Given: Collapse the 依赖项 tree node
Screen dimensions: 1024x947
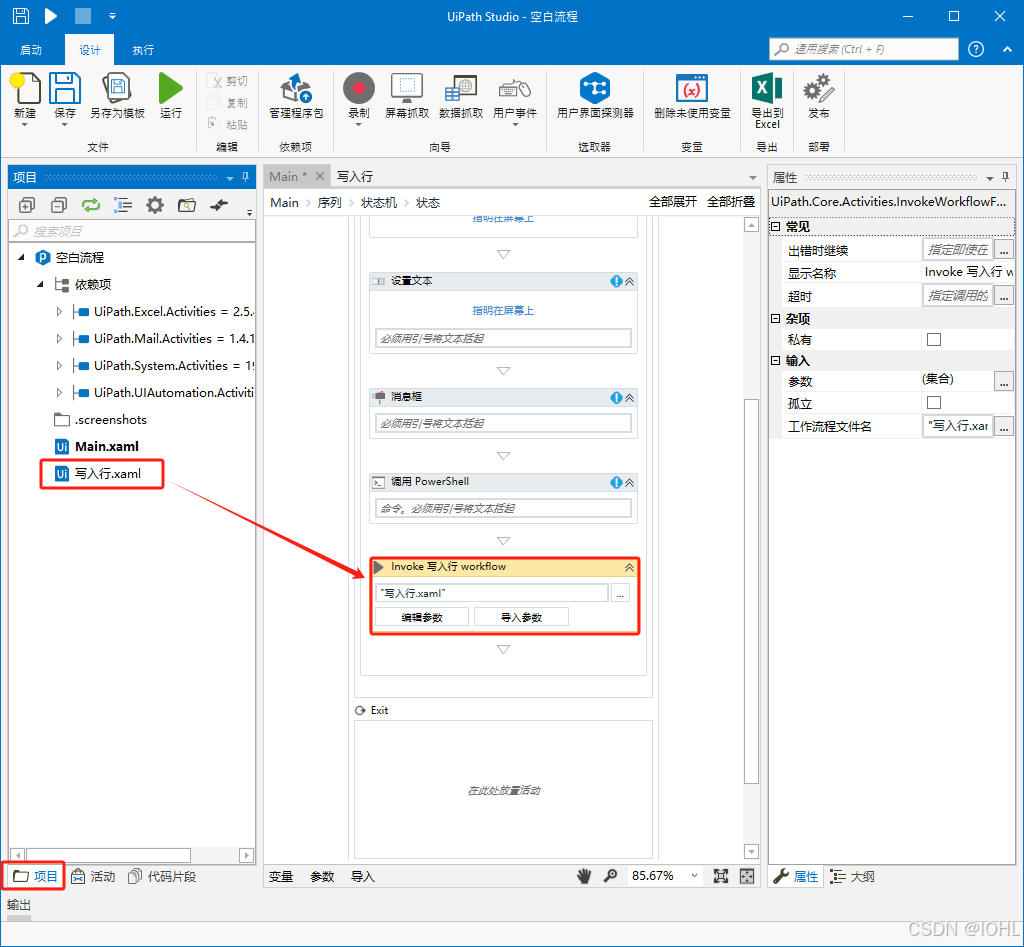Looking at the screenshot, I should 40,284.
